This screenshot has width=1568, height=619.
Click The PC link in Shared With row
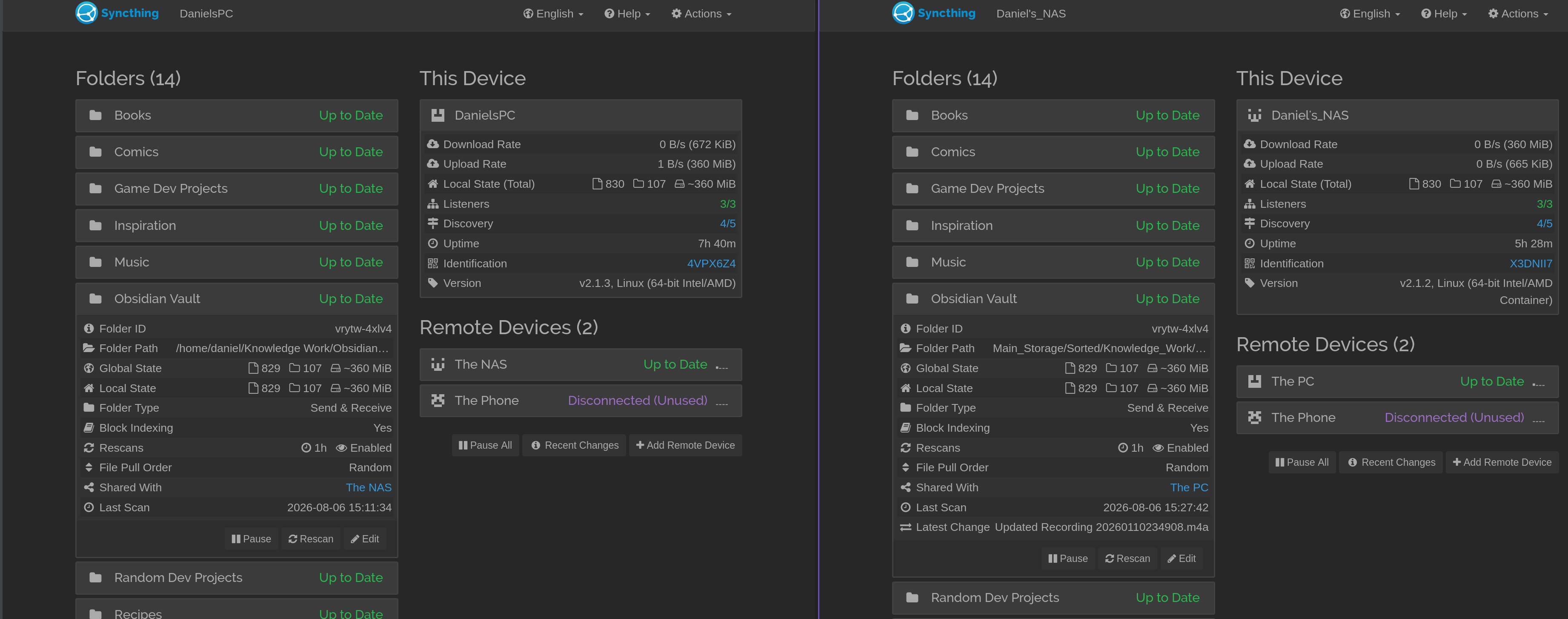pyautogui.click(x=1189, y=487)
